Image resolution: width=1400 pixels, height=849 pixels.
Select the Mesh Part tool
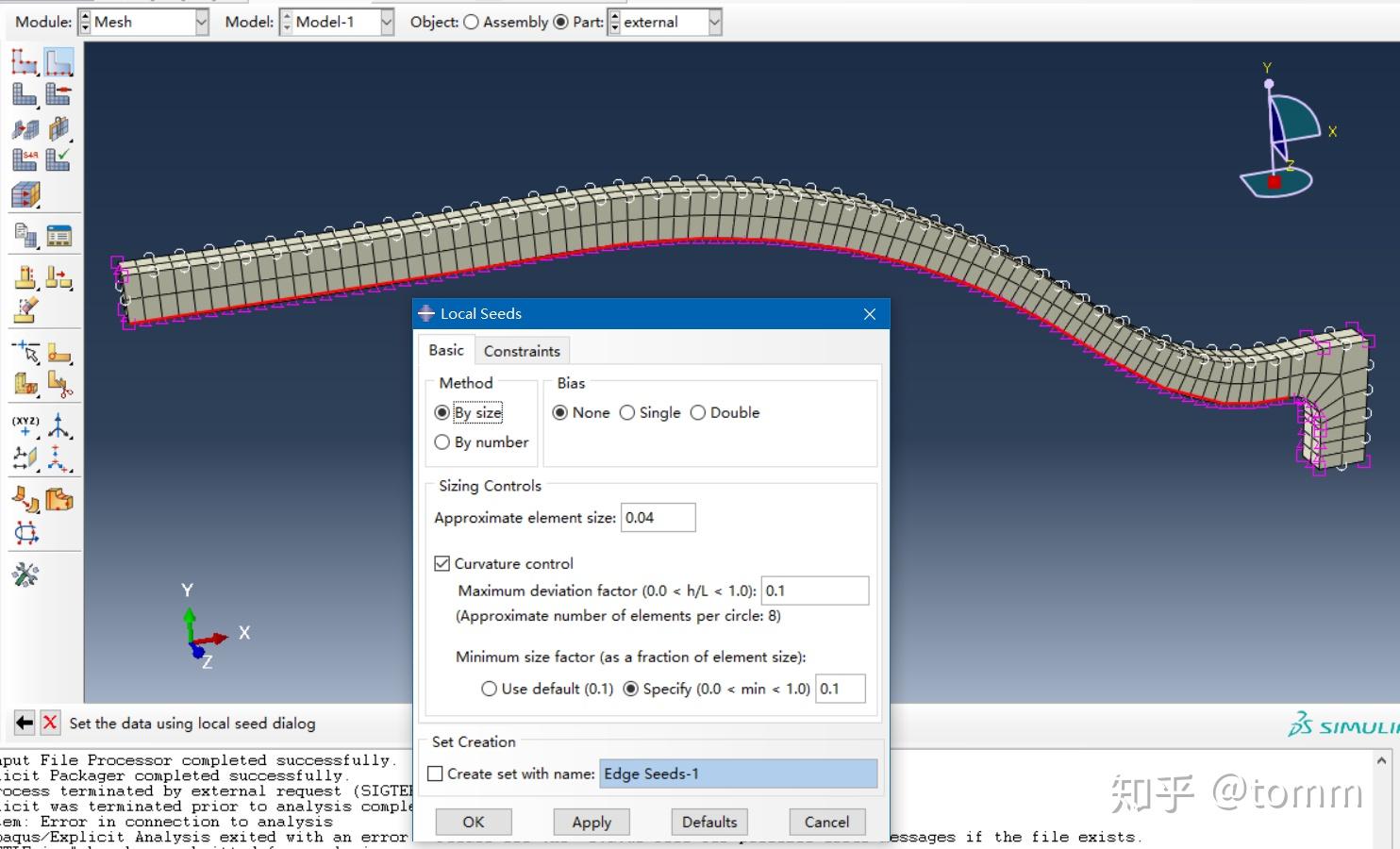24,94
